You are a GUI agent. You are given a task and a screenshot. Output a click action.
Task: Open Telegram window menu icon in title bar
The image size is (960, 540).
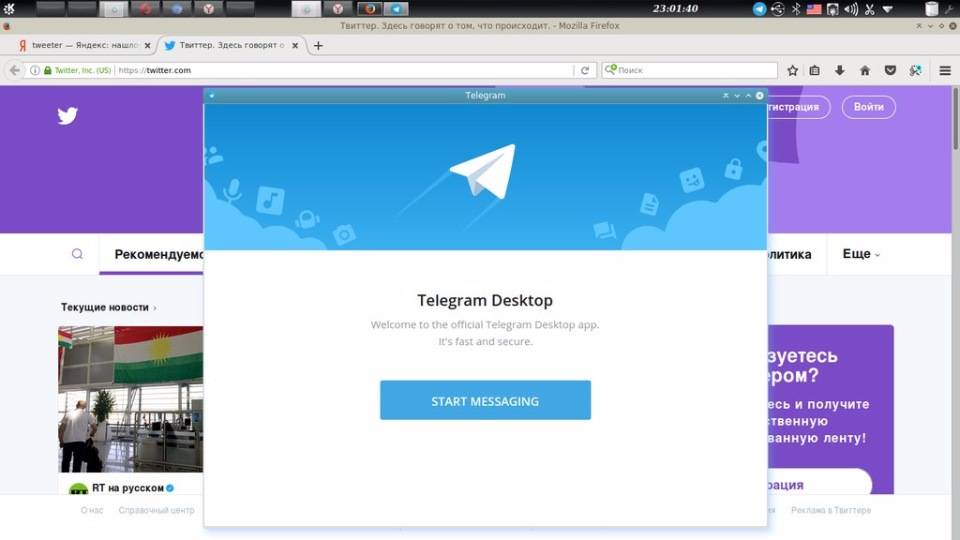pyautogui.click(x=212, y=96)
